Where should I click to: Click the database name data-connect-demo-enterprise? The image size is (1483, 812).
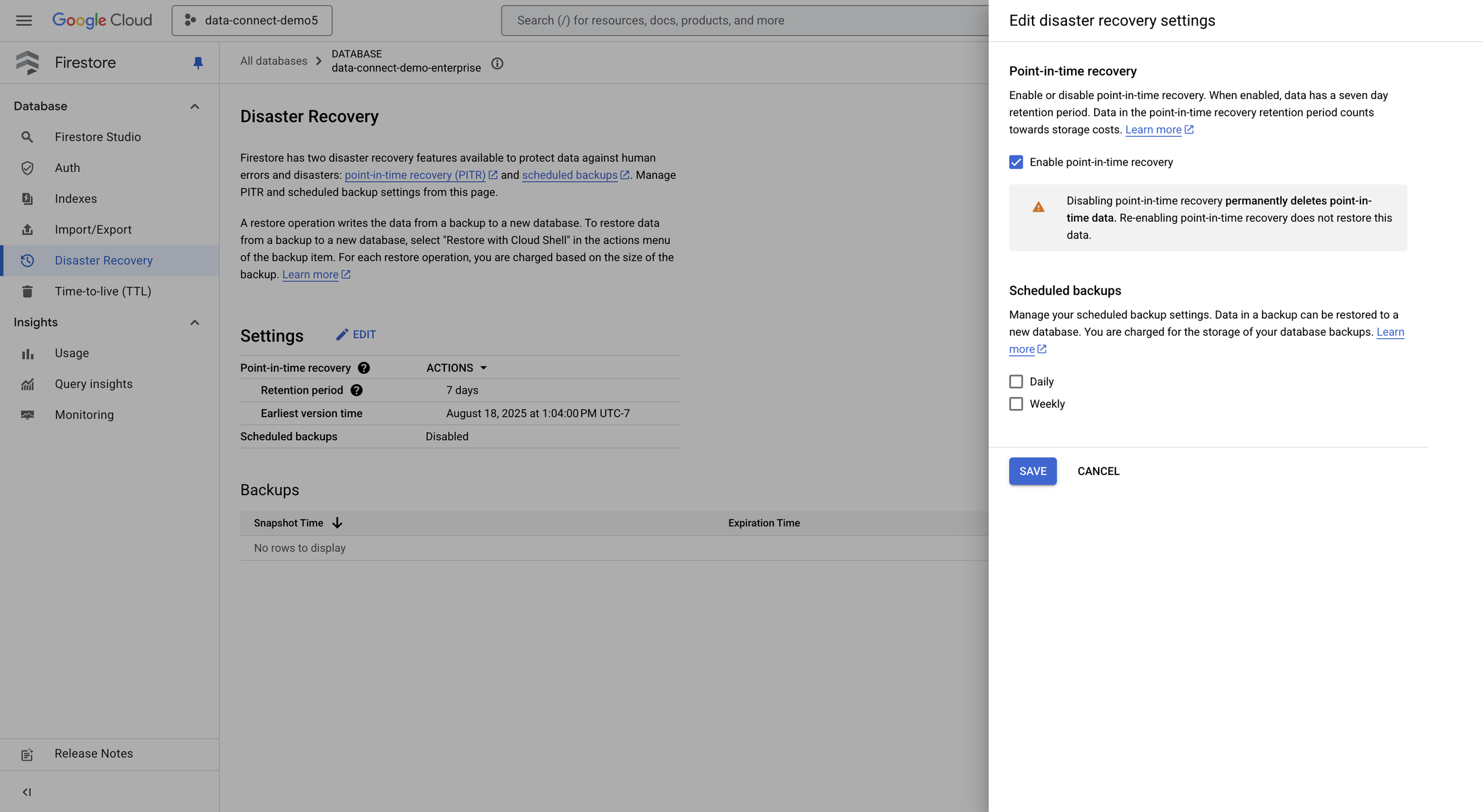(406, 67)
